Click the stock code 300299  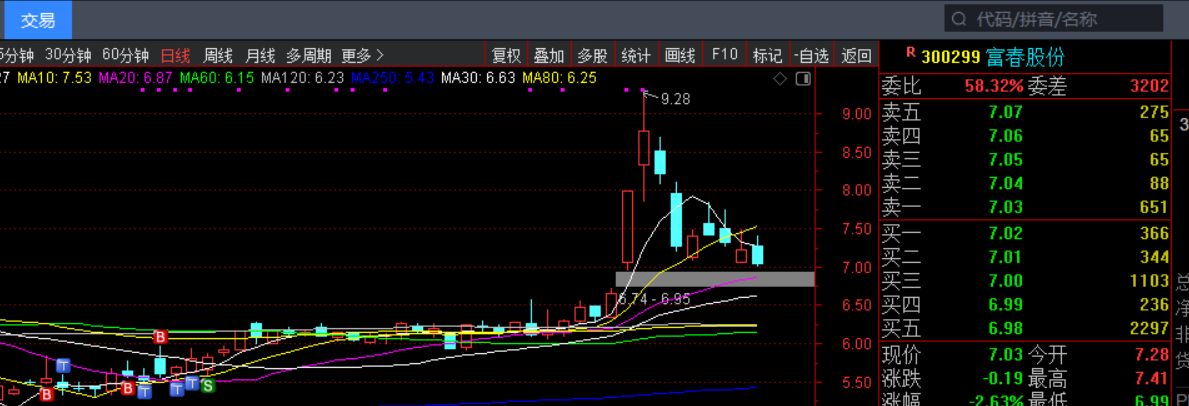[x=951, y=57]
